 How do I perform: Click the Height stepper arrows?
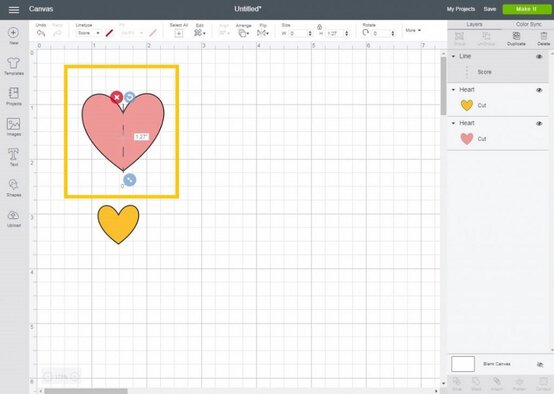click(347, 34)
